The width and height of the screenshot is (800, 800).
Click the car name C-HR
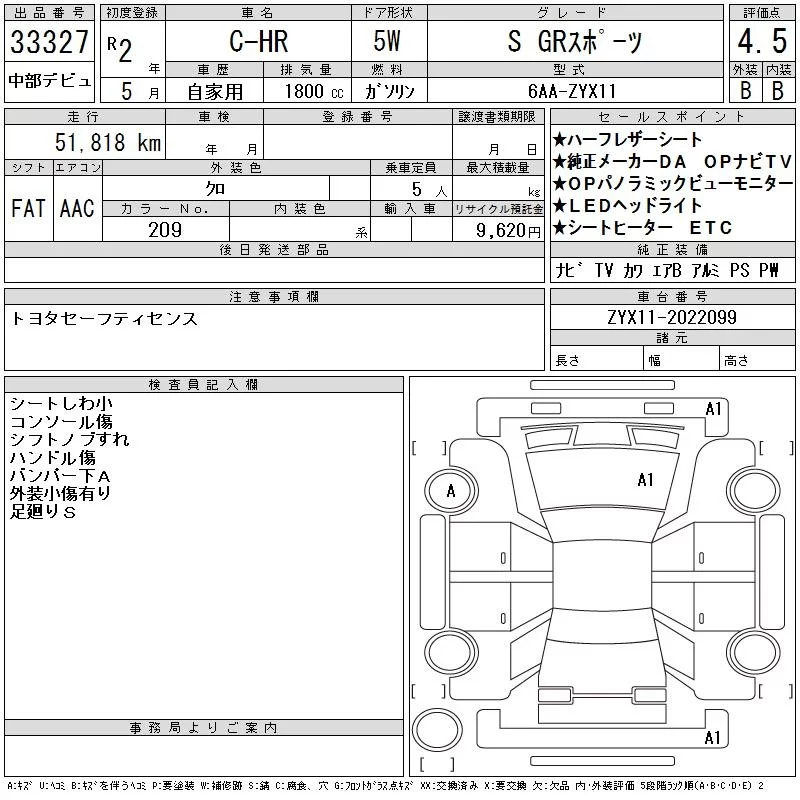pos(259,41)
